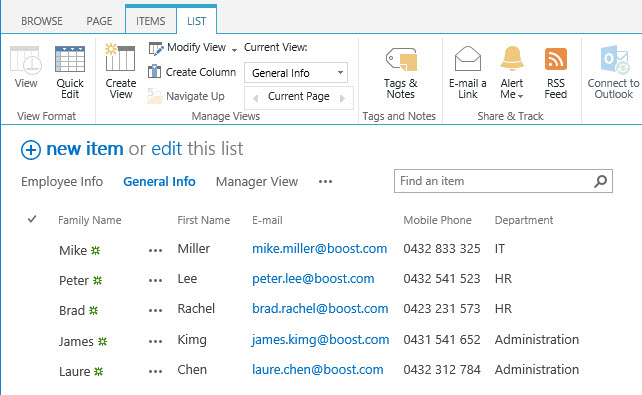Click the Connect to Outlook icon
Screen dimensions: 642x395
coord(614,60)
